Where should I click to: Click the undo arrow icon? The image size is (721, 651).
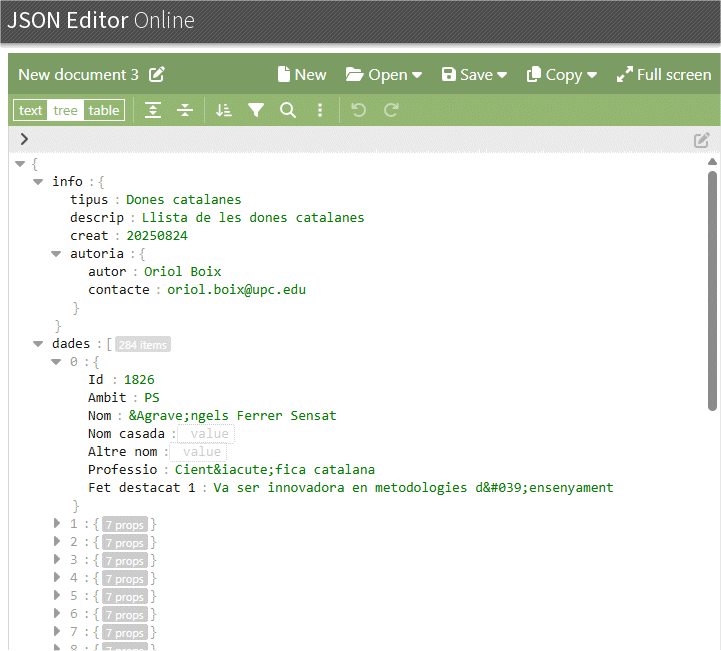pyautogui.click(x=358, y=110)
